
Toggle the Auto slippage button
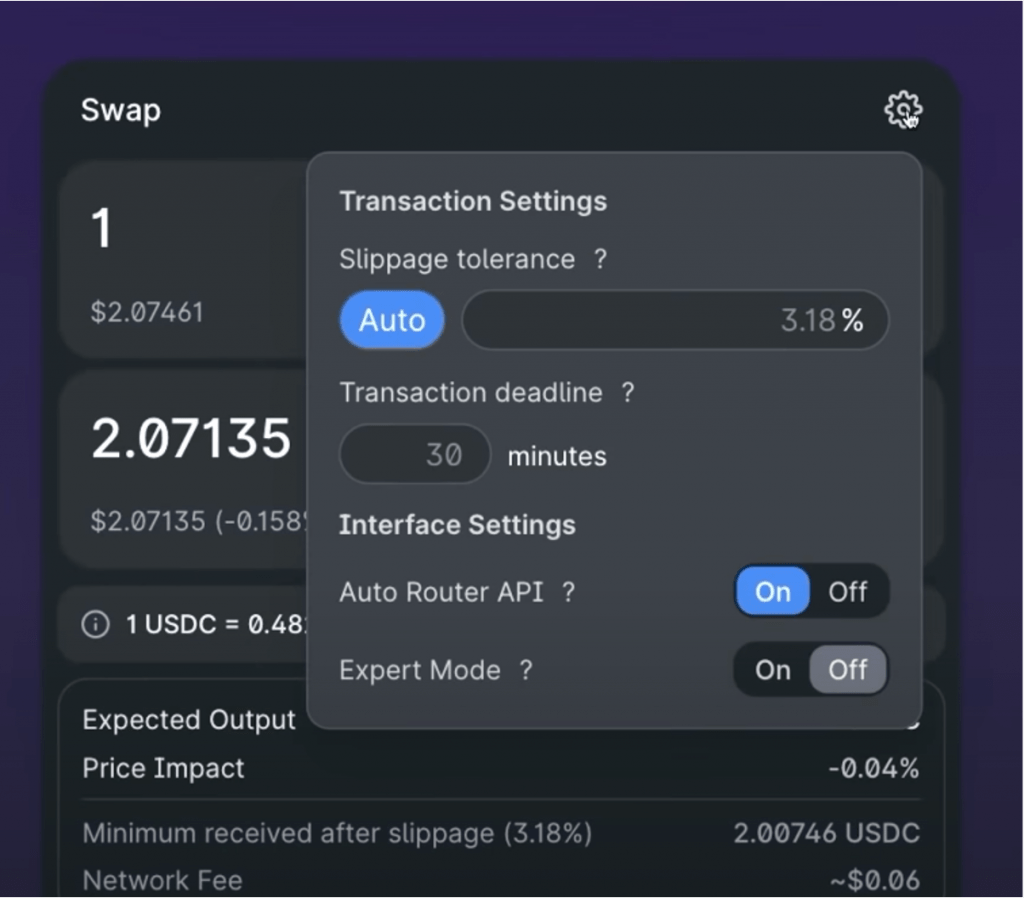click(x=392, y=320)
